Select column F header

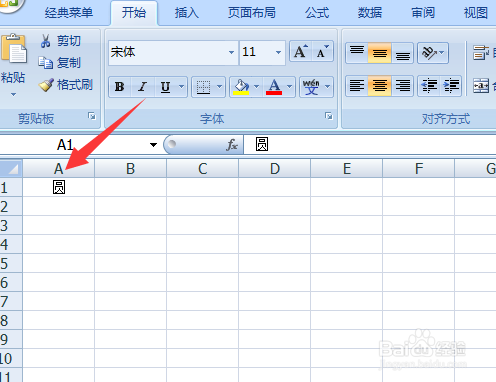click(418, 169)
